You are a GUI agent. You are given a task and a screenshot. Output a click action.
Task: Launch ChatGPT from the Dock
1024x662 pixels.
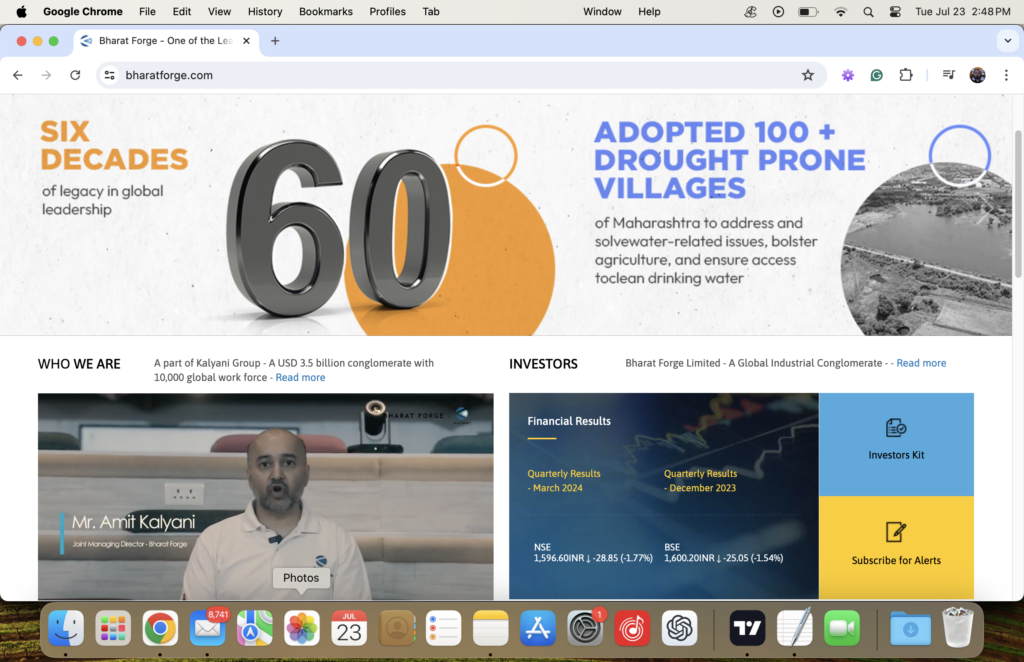[680, 628]
